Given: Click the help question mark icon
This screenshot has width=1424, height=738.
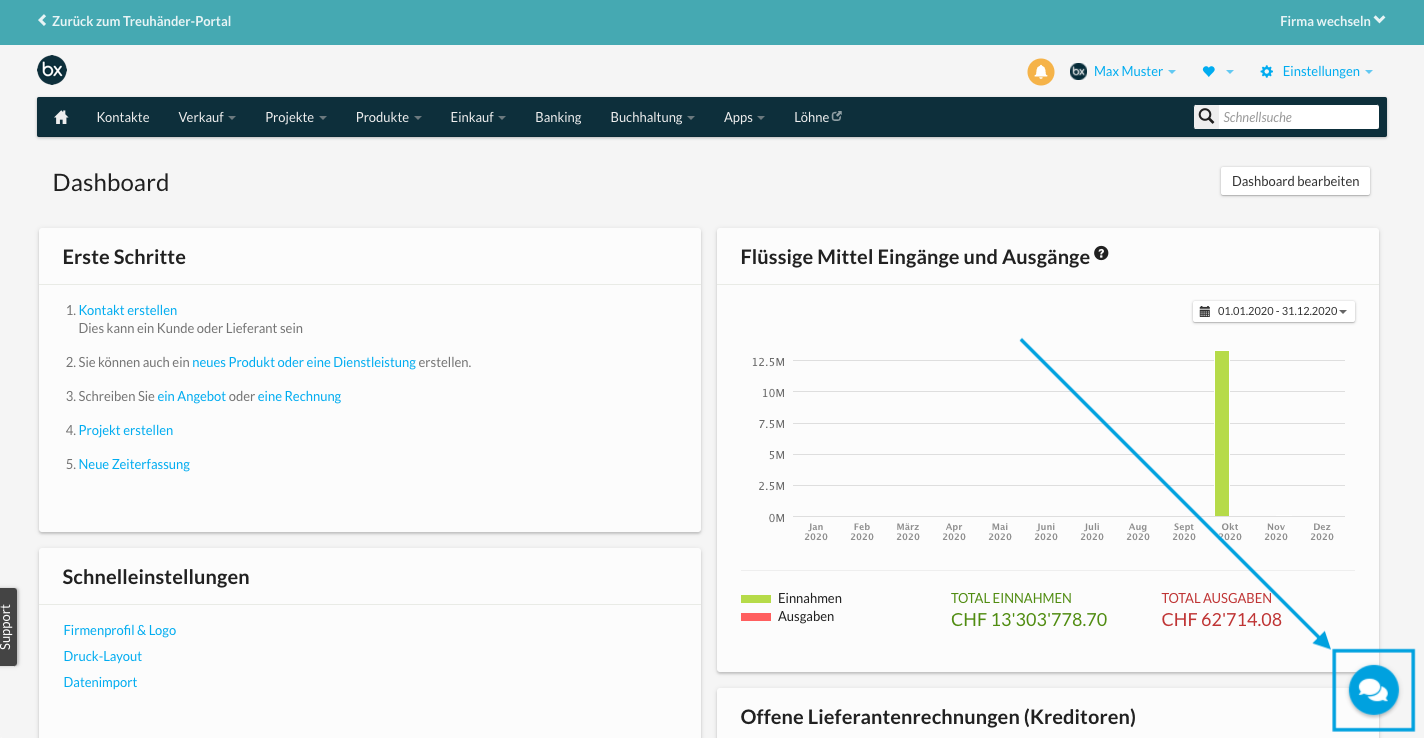Looking at the screenshot, I should pos(1101,254).
